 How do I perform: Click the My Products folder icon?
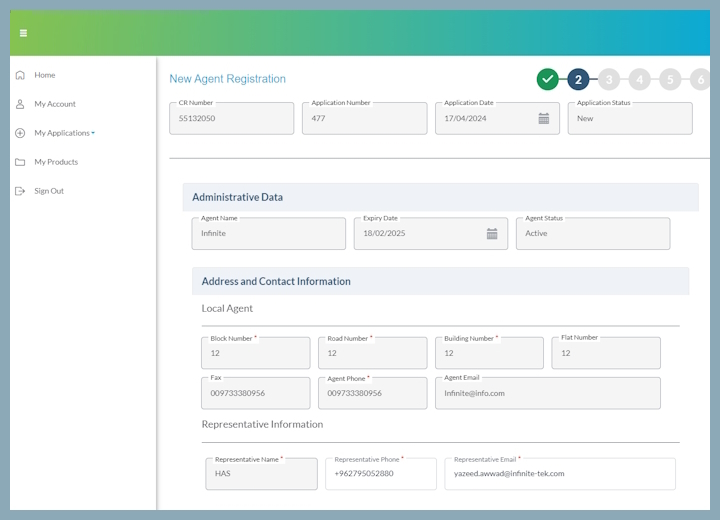click(x=20, y=162)
